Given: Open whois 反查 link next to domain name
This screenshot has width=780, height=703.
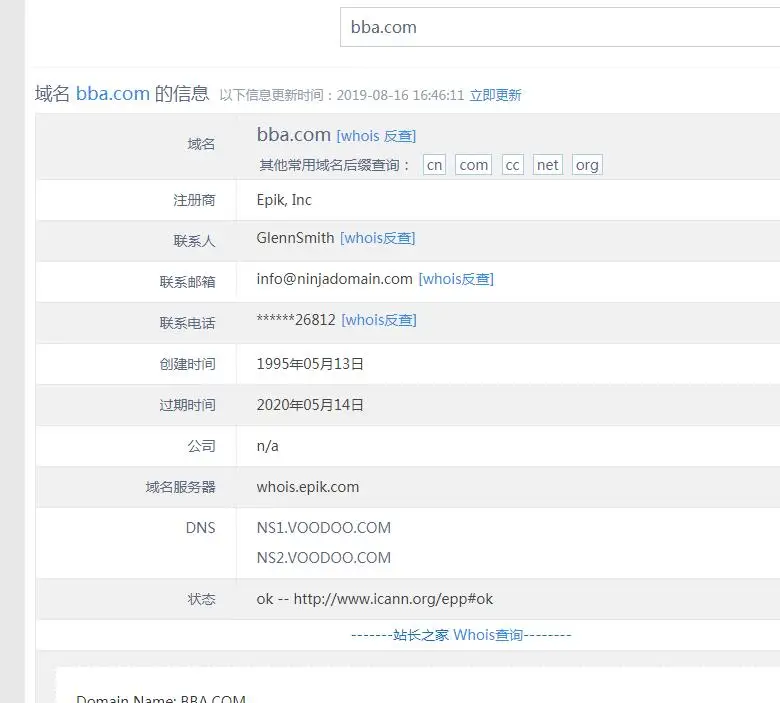Looking at the screenshot, I should point(376,136).
